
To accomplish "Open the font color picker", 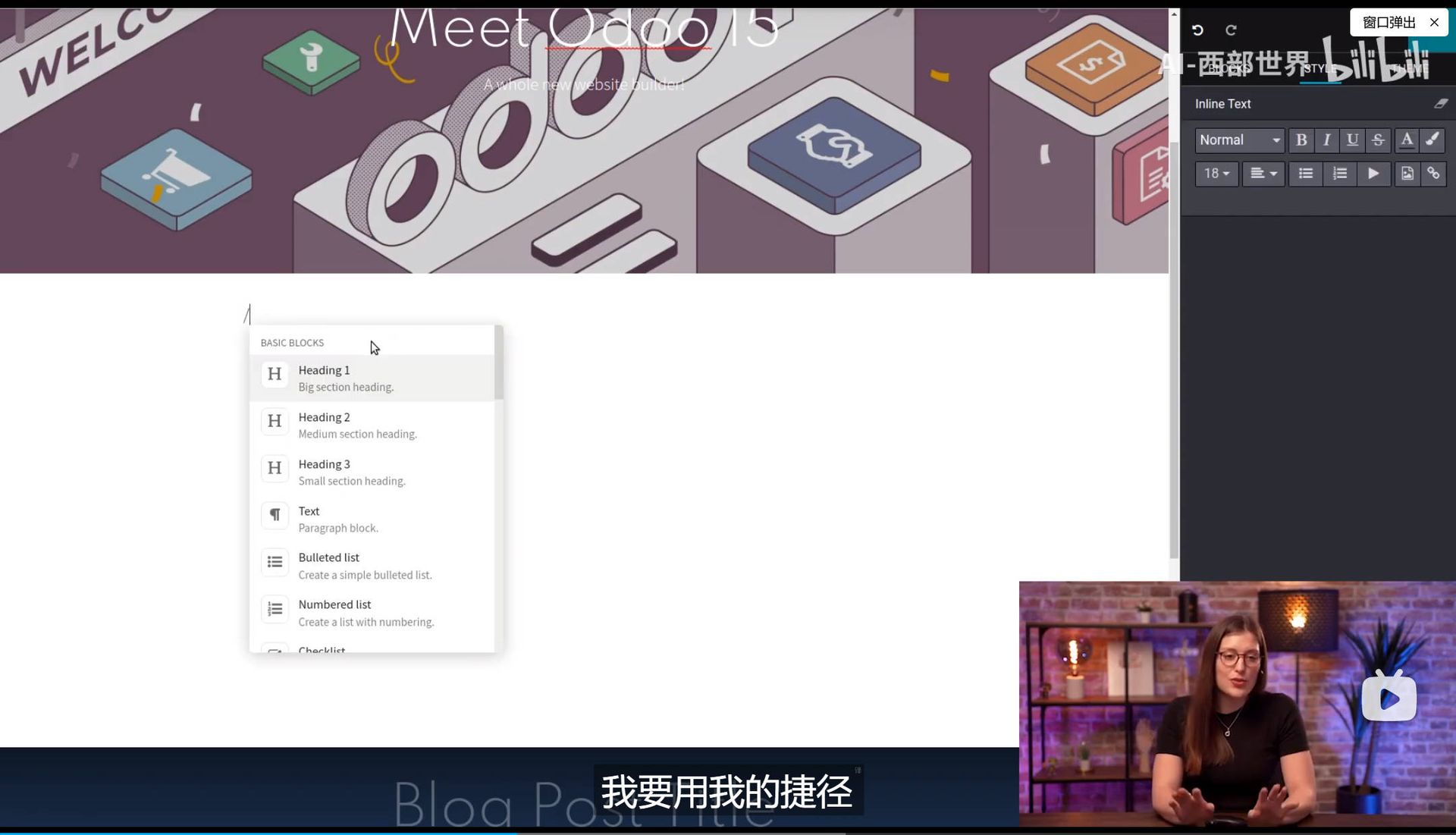I will tap(1407, 140).
